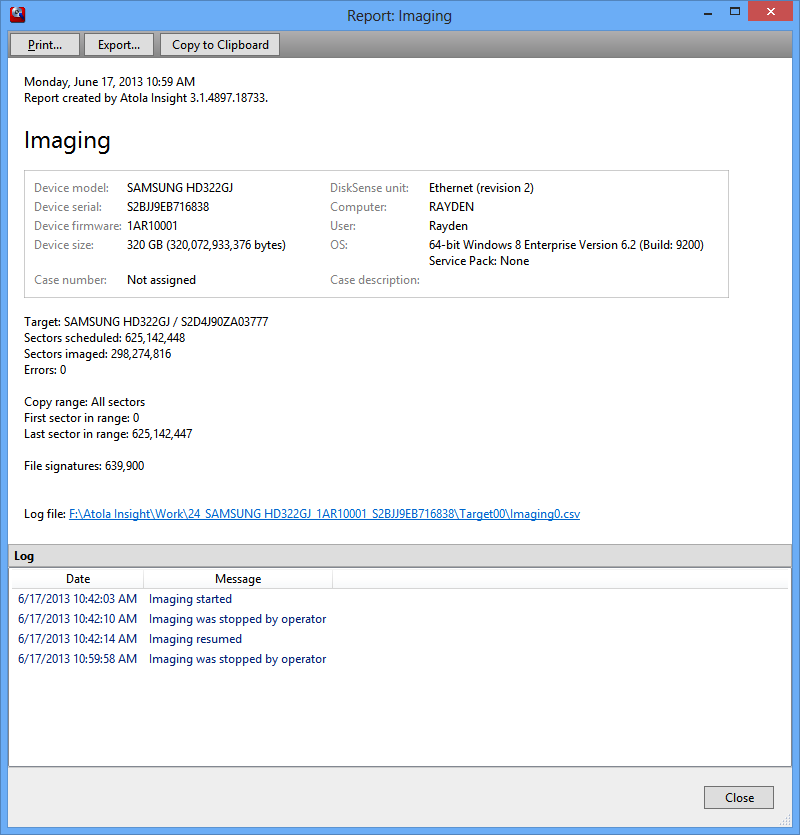Click 'Copy range: All sectors' line

pyautogui.click(x=84, y=402)
